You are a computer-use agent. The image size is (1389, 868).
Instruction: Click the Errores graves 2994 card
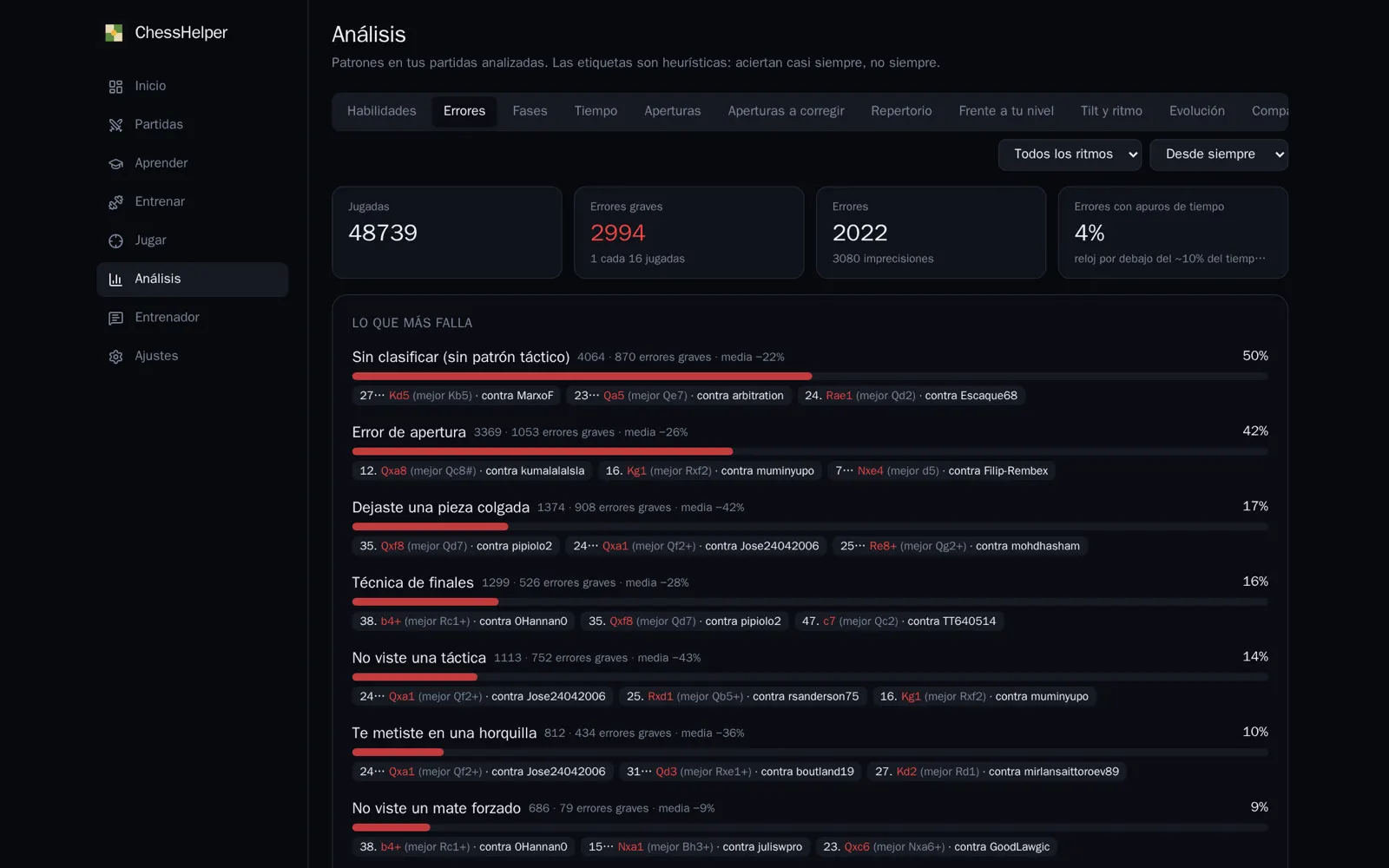689,233
